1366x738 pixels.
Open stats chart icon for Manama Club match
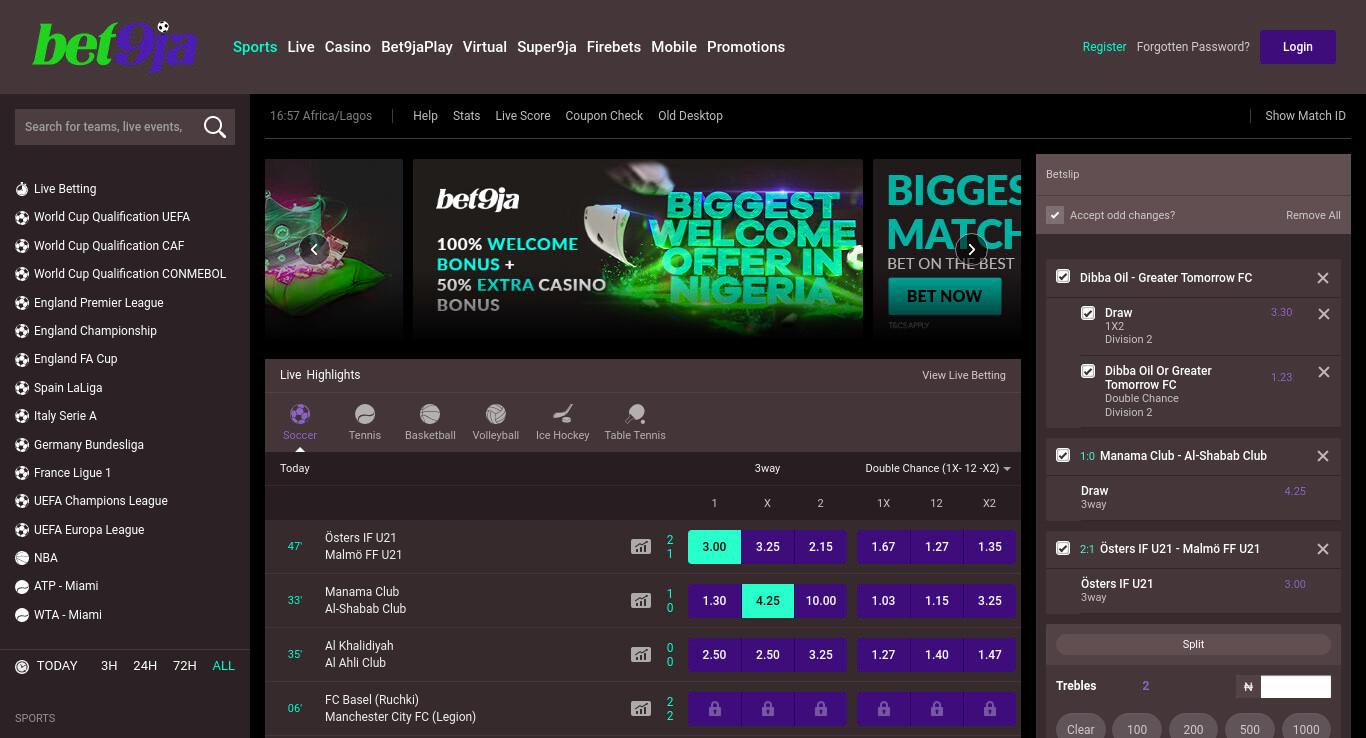[641, 601]
